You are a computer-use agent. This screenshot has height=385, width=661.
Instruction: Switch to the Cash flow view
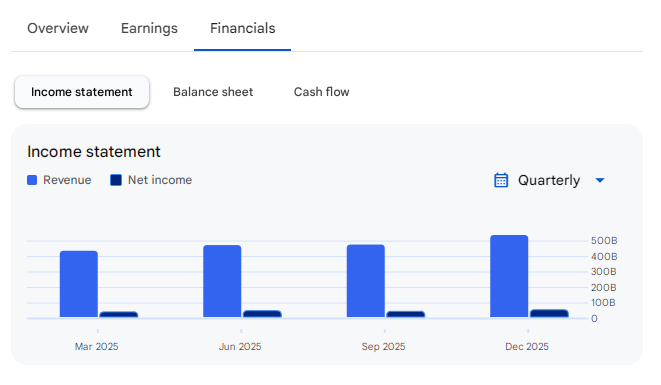tap(321, 92)
